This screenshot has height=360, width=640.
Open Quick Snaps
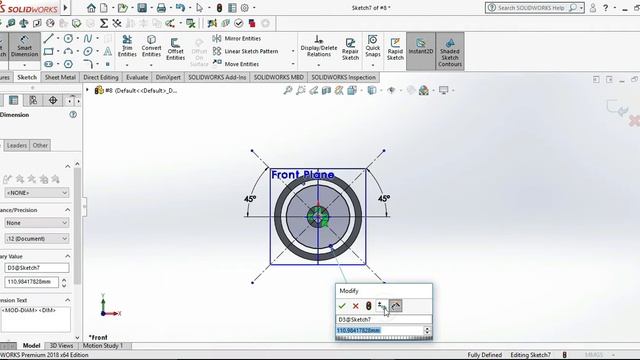click(373, 46)
